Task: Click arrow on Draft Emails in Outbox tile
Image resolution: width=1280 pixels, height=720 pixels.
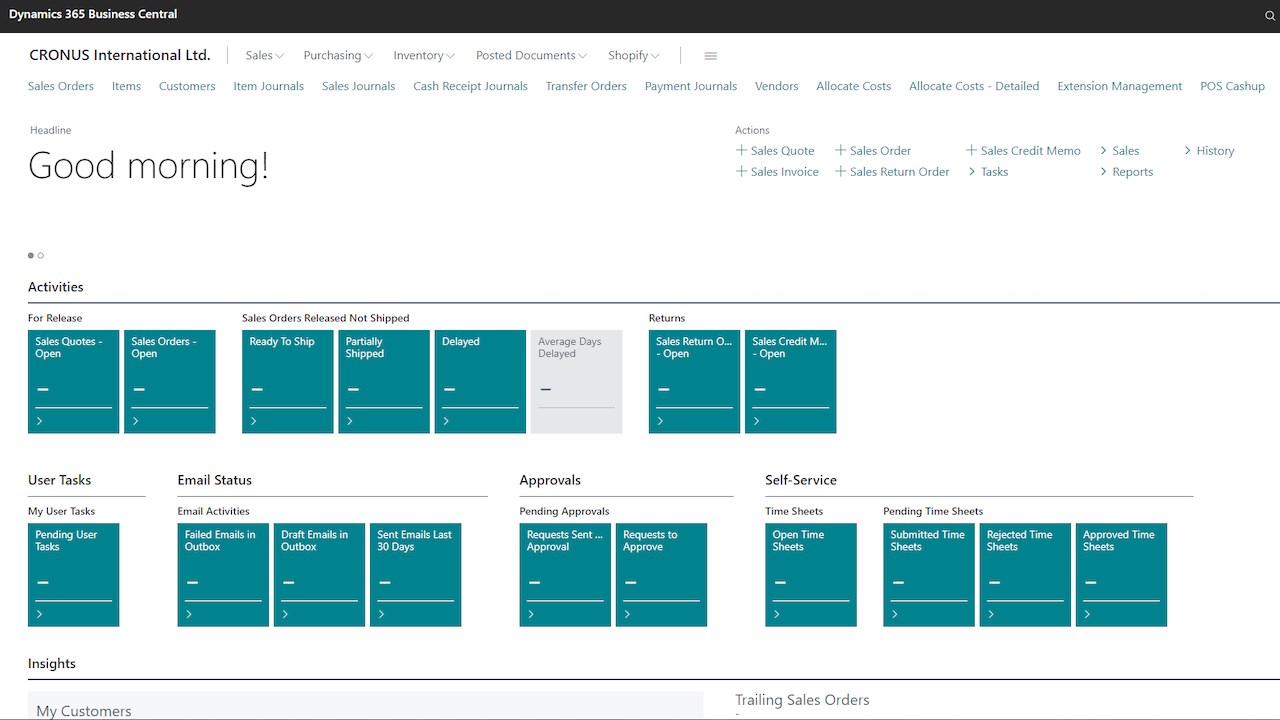Action: pyautogui.click(x=285, y=614)
